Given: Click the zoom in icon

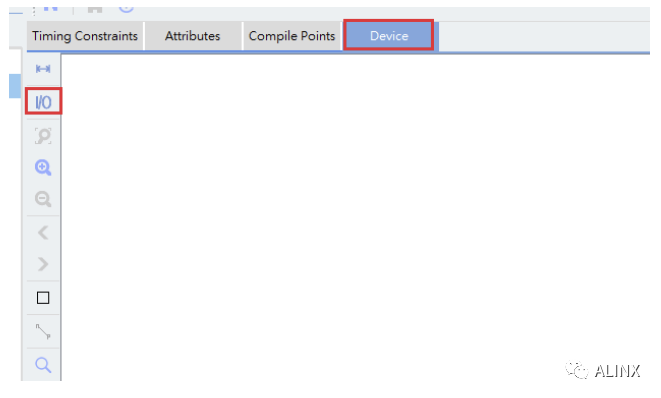Looking at the screenshot, I should 43,167.
